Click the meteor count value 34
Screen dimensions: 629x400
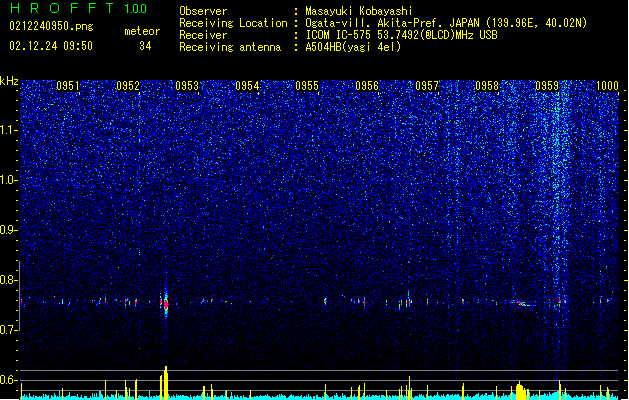[x=145, y=46]
